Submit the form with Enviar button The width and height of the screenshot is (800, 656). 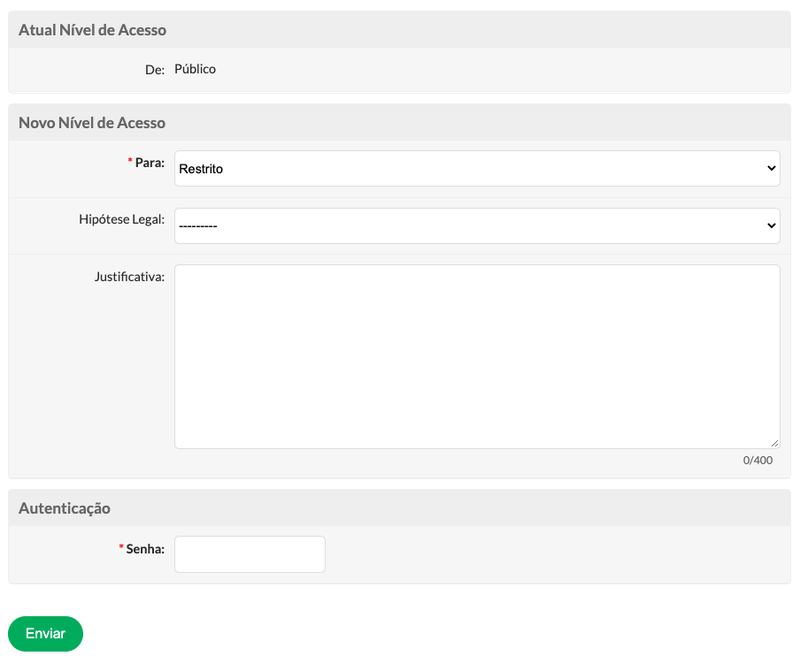[x=45, y=634]
